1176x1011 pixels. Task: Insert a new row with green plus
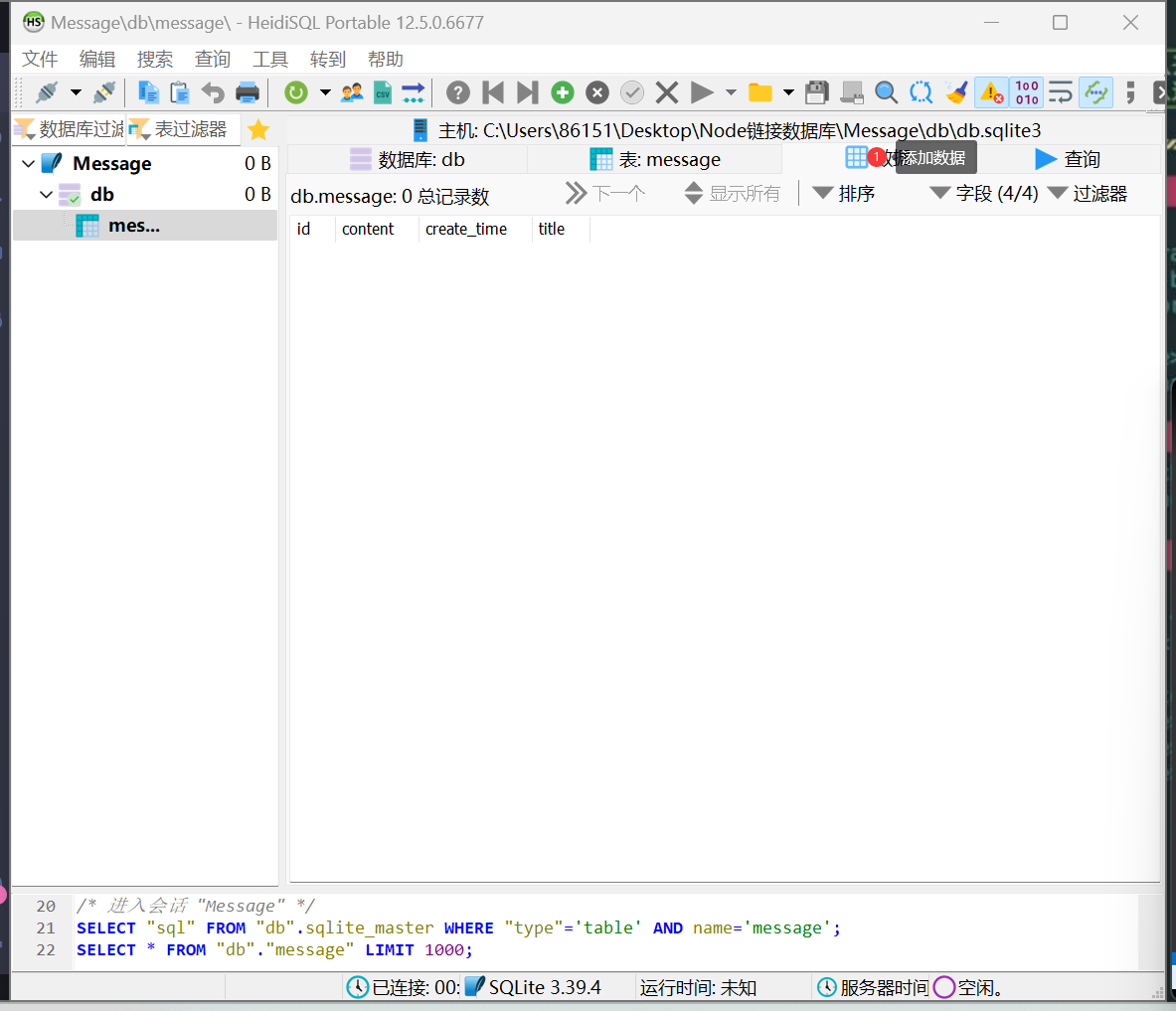tap(562, 93)
